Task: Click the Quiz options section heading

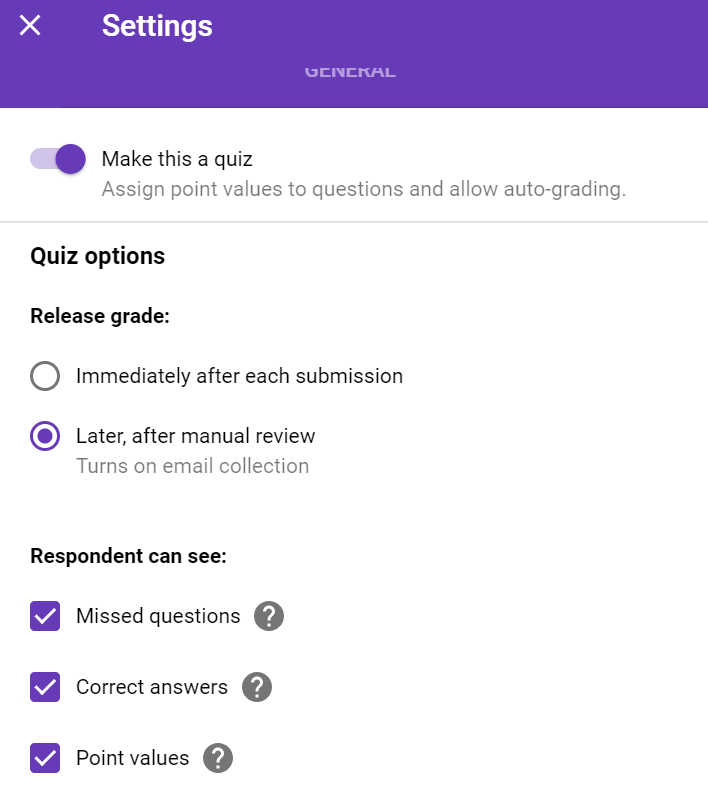Action: (96, 256)
